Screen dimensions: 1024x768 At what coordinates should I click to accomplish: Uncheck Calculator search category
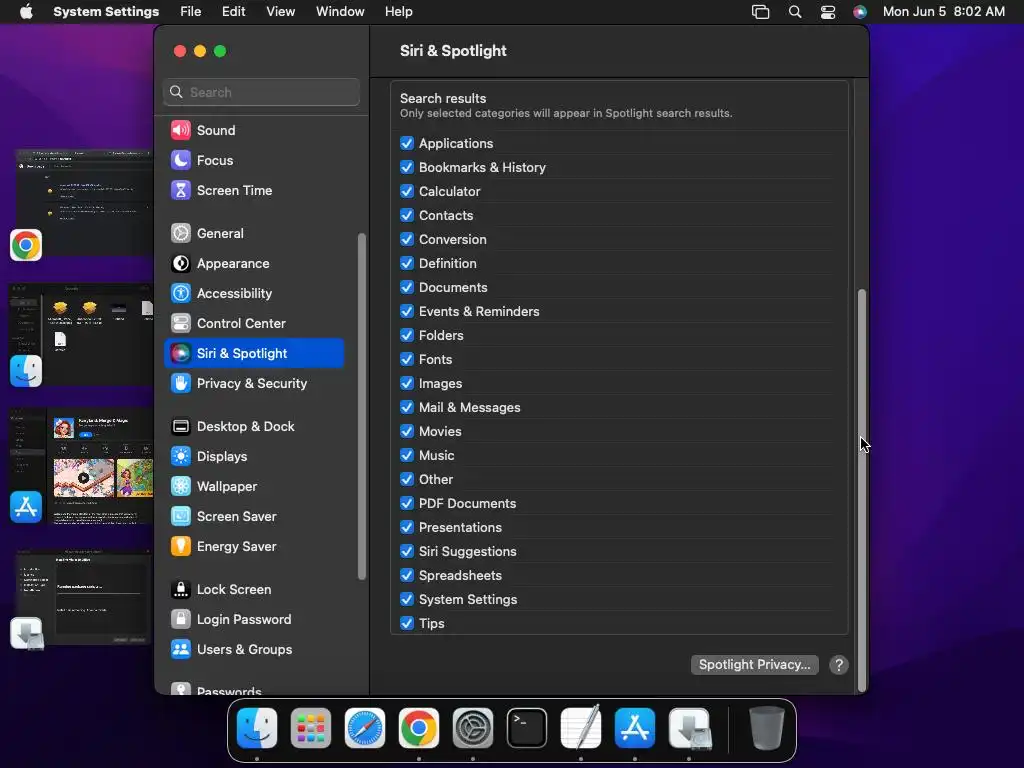click(407, 191)
